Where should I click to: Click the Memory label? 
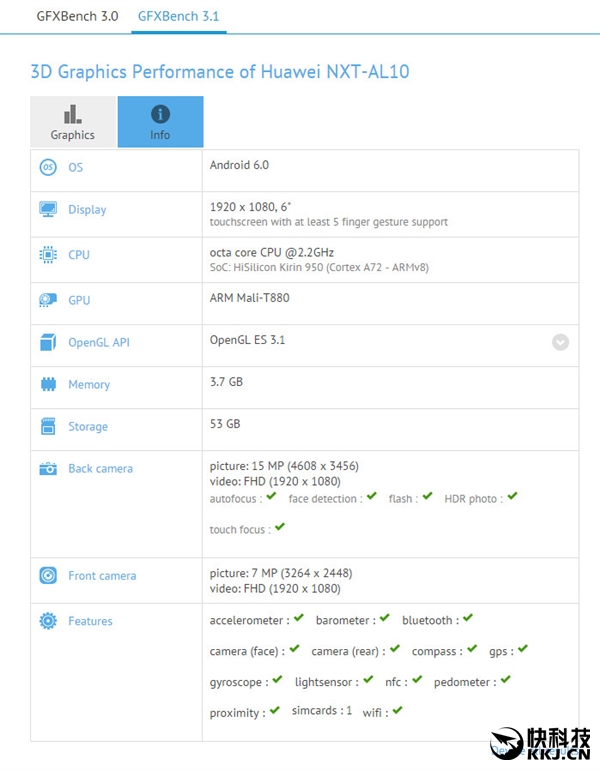point(89,385)
